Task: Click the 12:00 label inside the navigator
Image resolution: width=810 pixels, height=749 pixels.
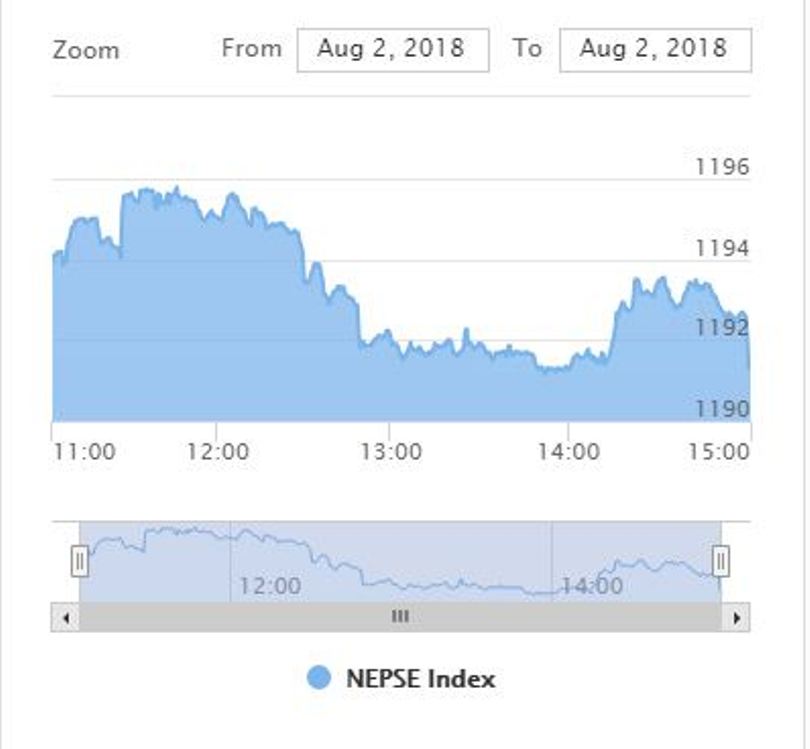Action: pos(270,585)
